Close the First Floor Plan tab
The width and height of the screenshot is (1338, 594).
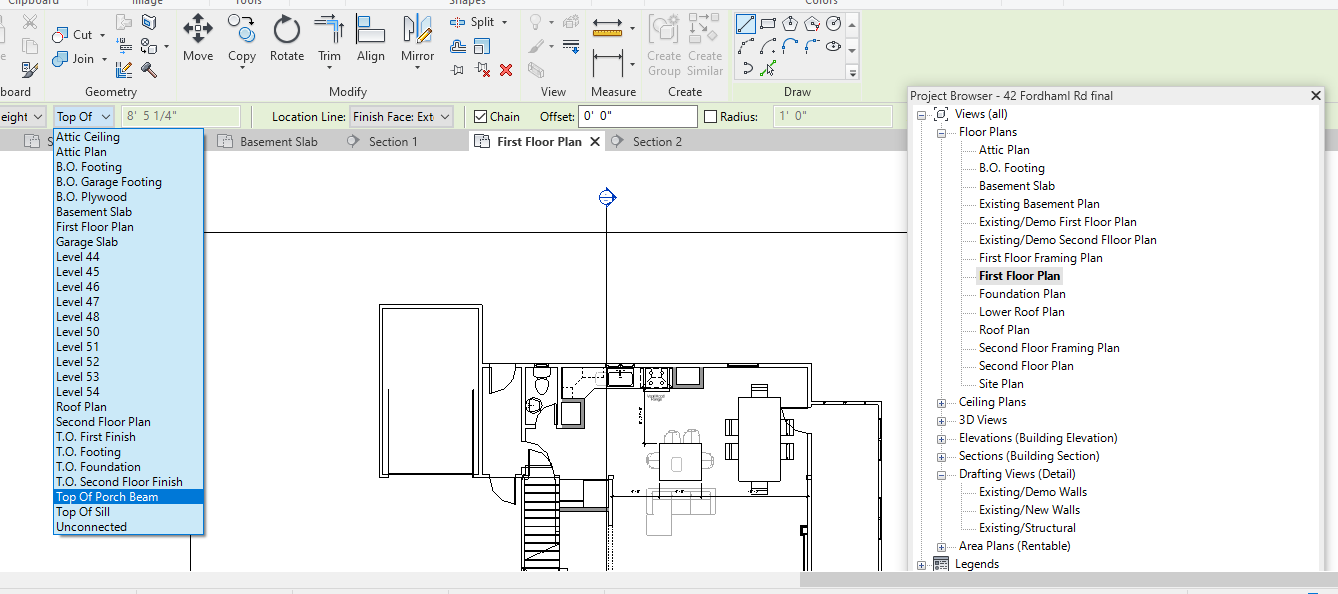[x=595, y=142]
